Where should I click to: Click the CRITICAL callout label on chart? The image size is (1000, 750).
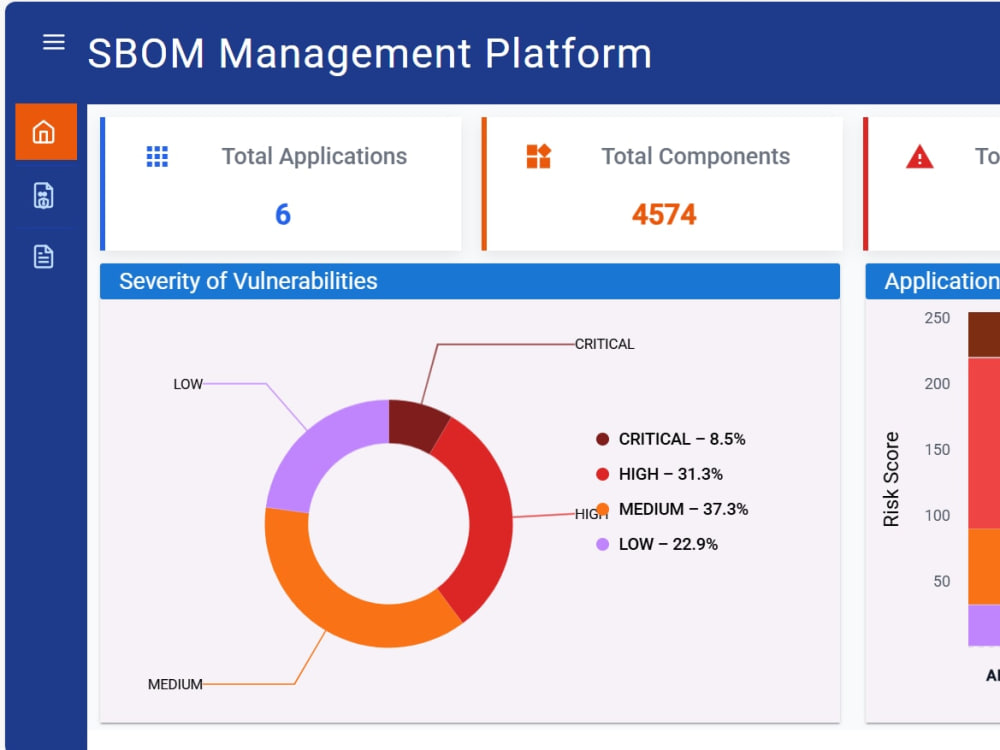click(605, 344)
